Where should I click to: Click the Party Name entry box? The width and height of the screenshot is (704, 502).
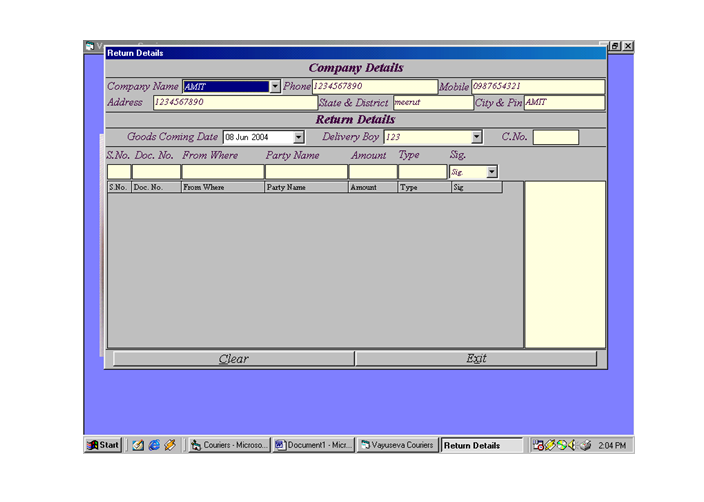coord(306,172)
